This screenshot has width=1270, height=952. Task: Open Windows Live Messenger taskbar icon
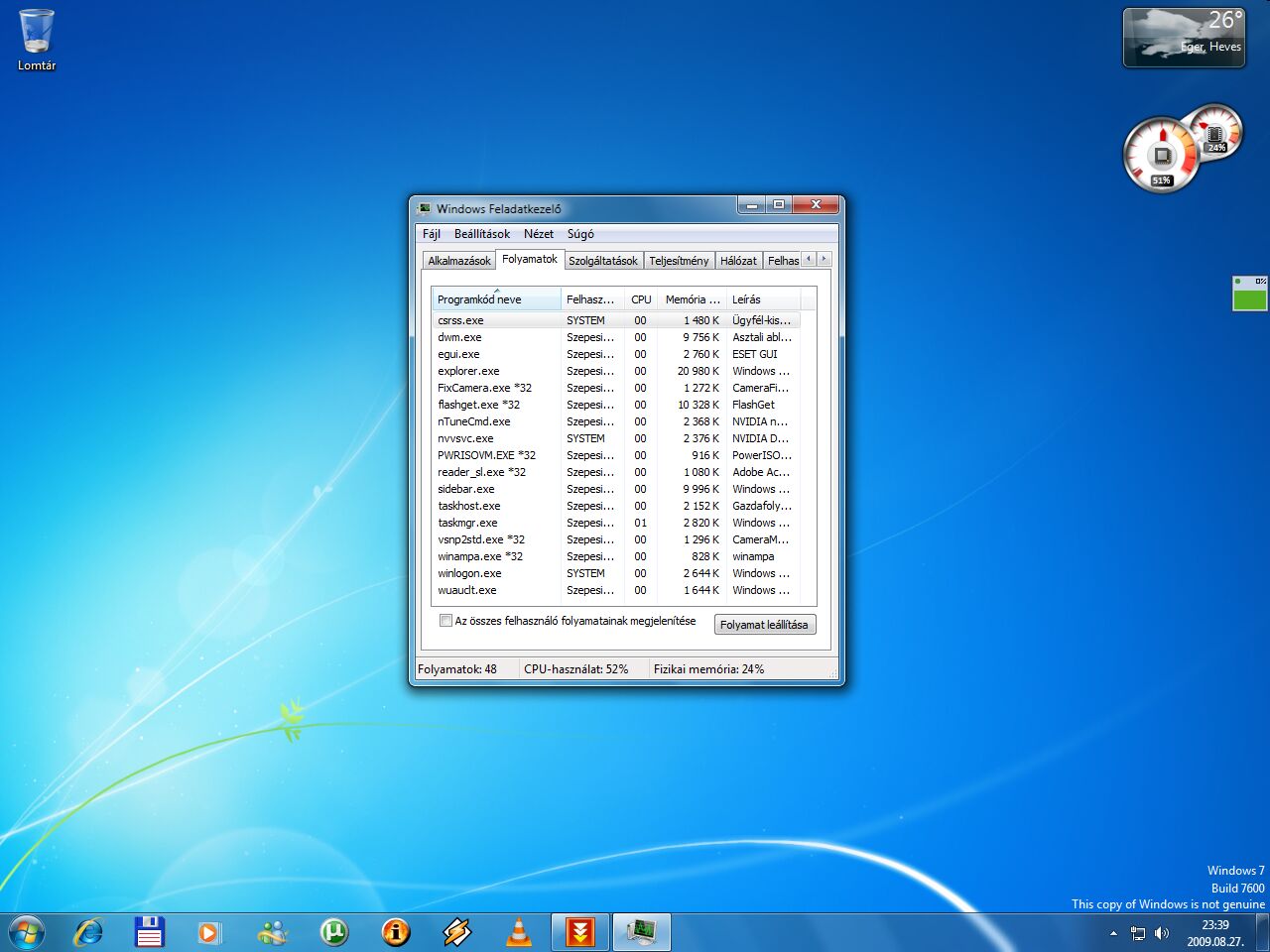272,932
